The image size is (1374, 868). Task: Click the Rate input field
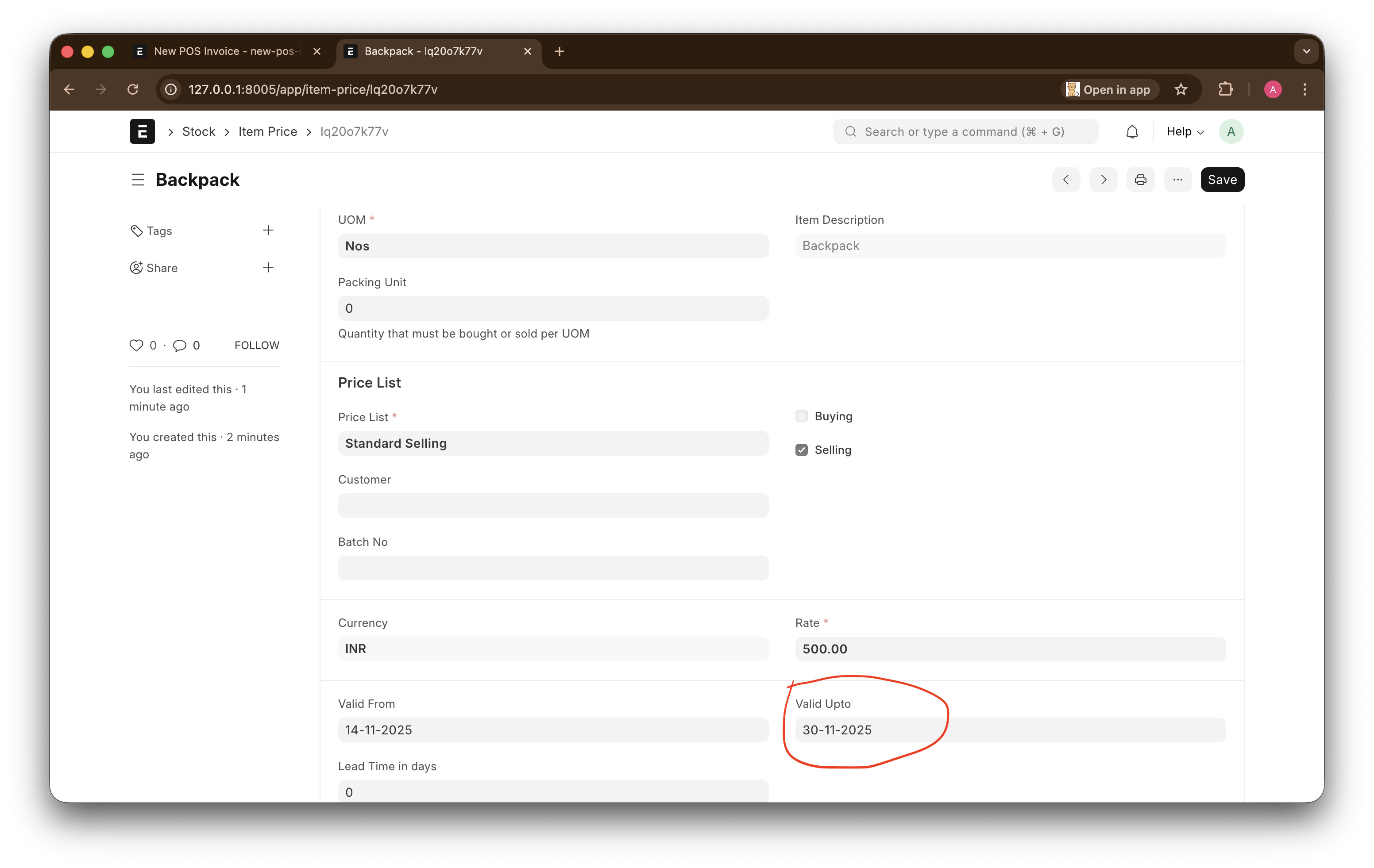tap(1010, 649)
